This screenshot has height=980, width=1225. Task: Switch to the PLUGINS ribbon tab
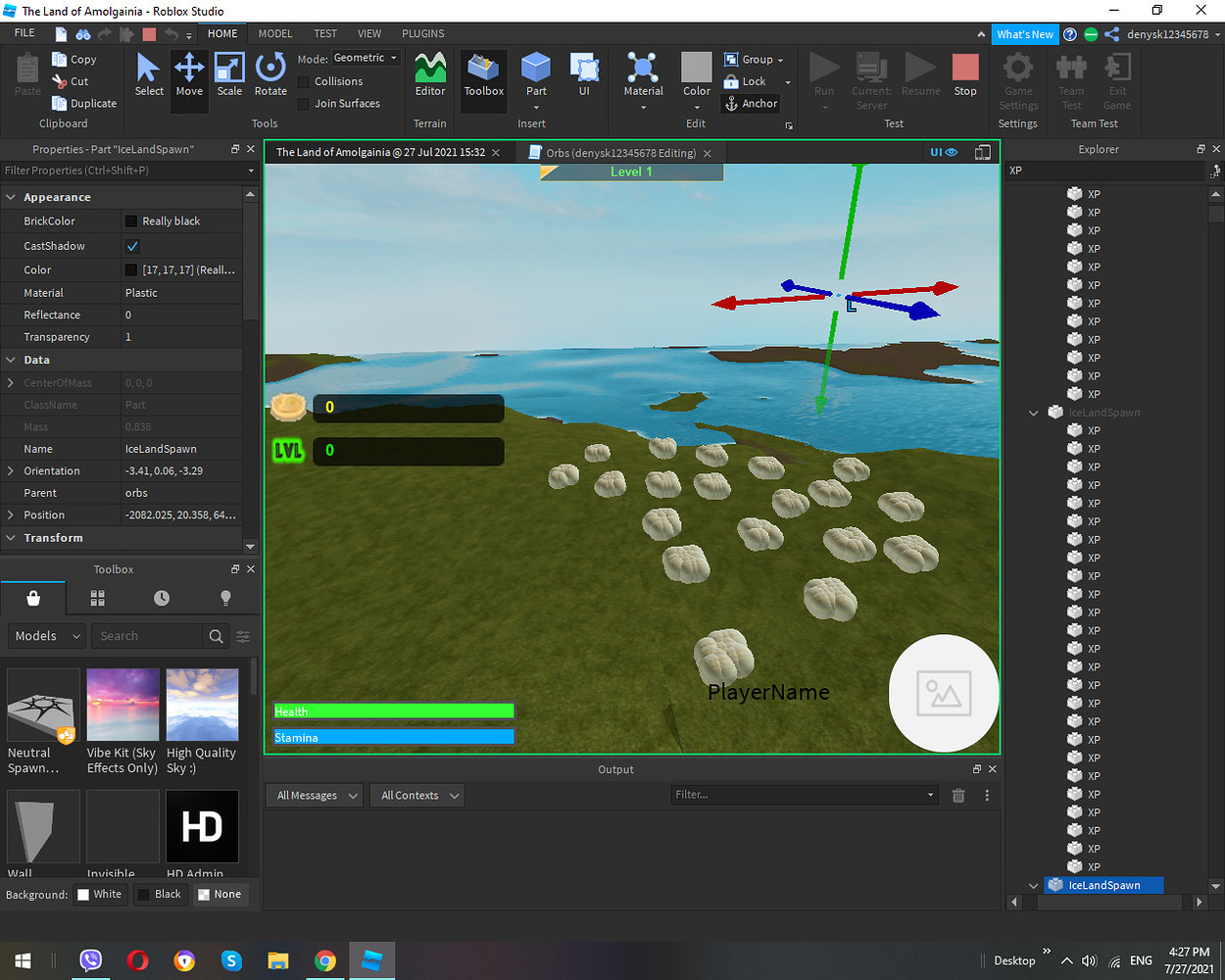click(x=423, y=33)
